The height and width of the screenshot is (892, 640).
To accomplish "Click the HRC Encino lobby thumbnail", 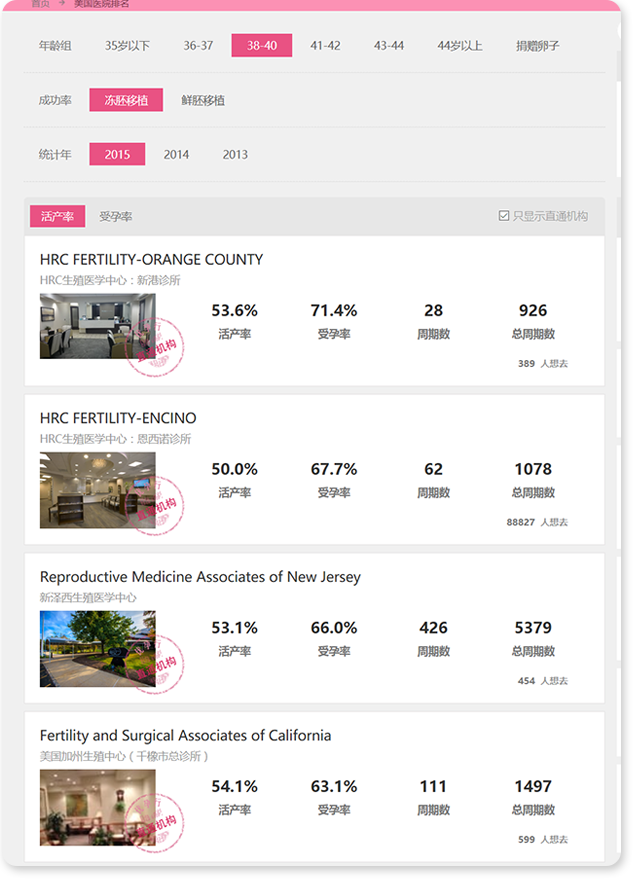I will [x=97, y=490].
